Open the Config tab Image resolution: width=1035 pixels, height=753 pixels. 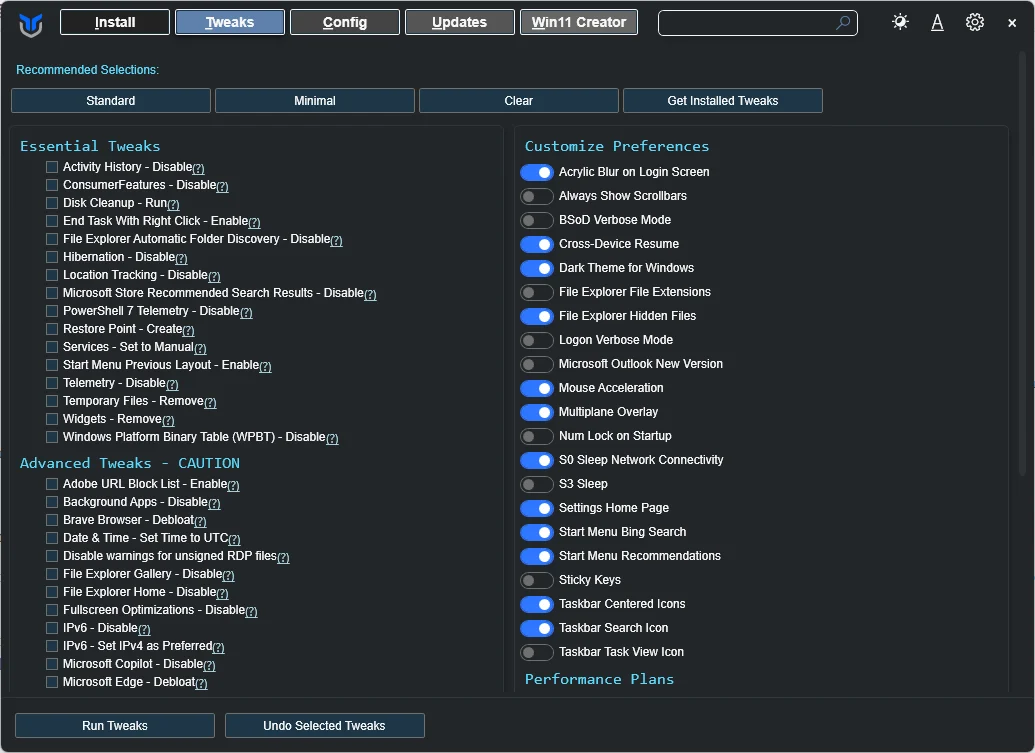pos(345,22)
